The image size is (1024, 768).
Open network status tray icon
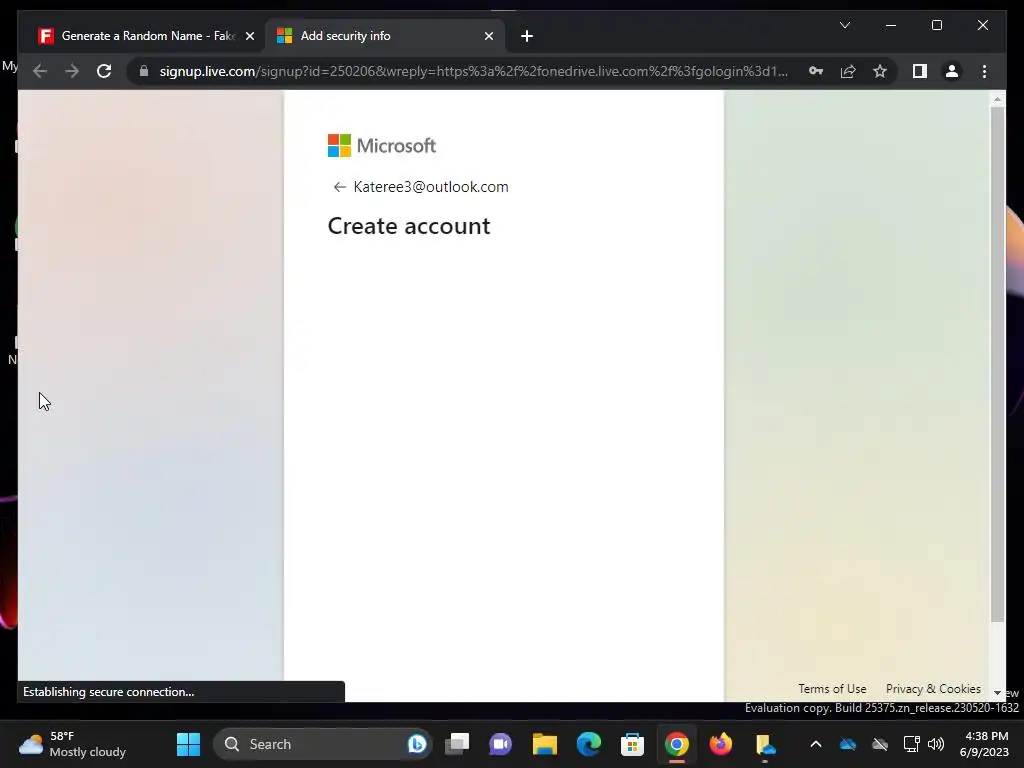(x=912, y=744)
